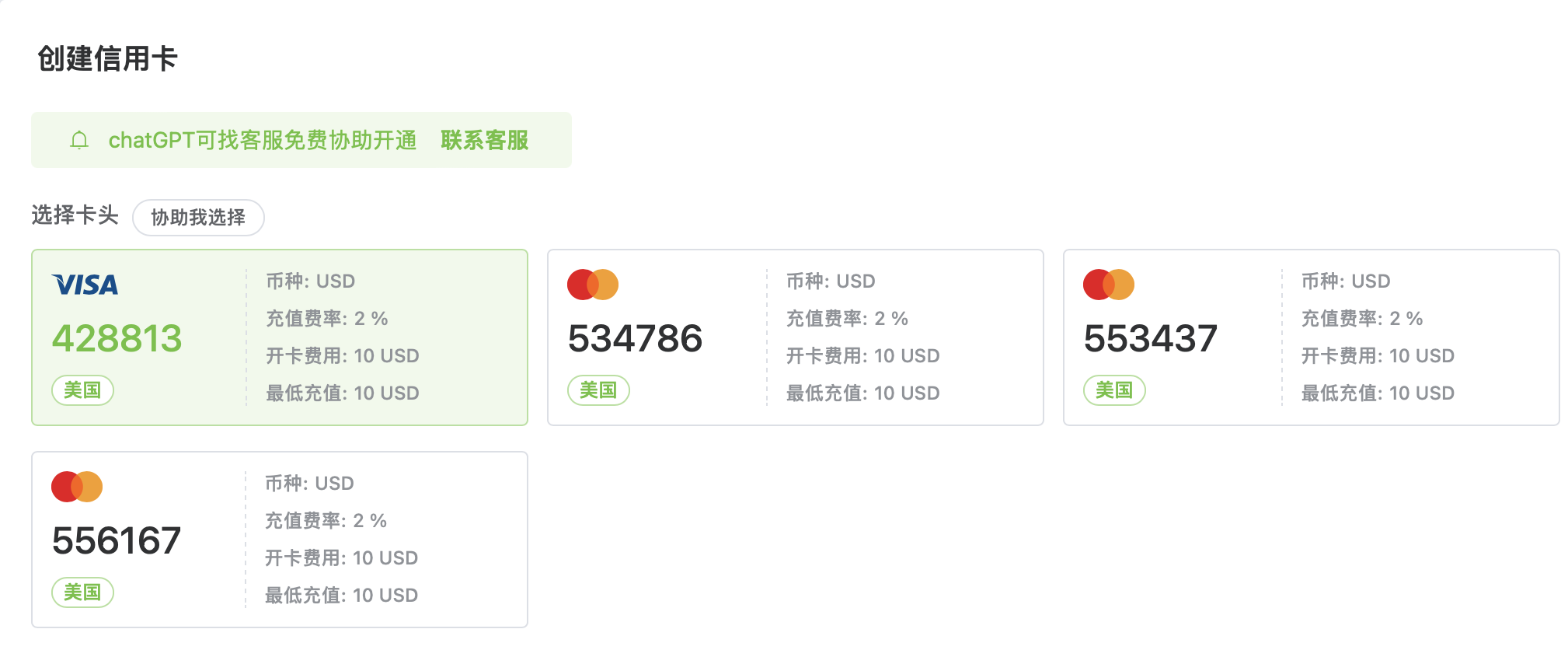Click the Mastercard logo on card 556167

click(x=76, y=487)
